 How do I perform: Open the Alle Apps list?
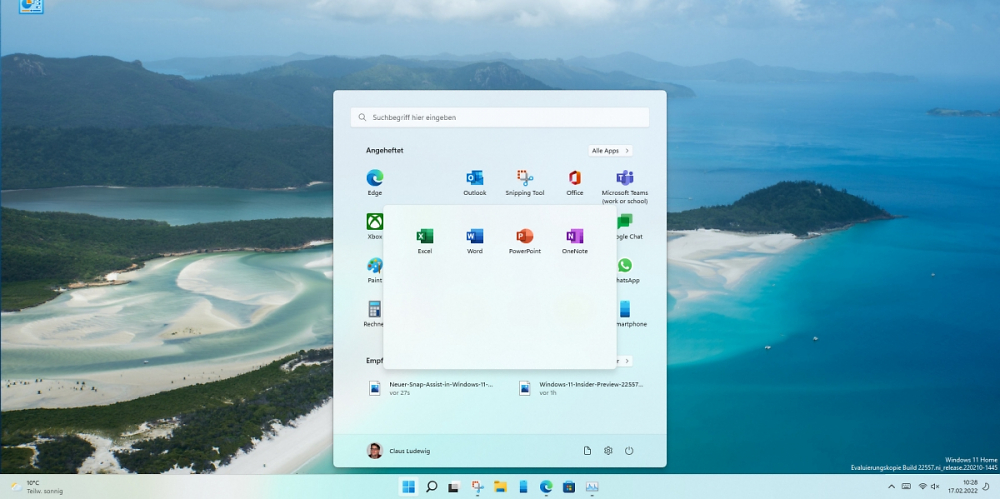(x=610, y=151)
